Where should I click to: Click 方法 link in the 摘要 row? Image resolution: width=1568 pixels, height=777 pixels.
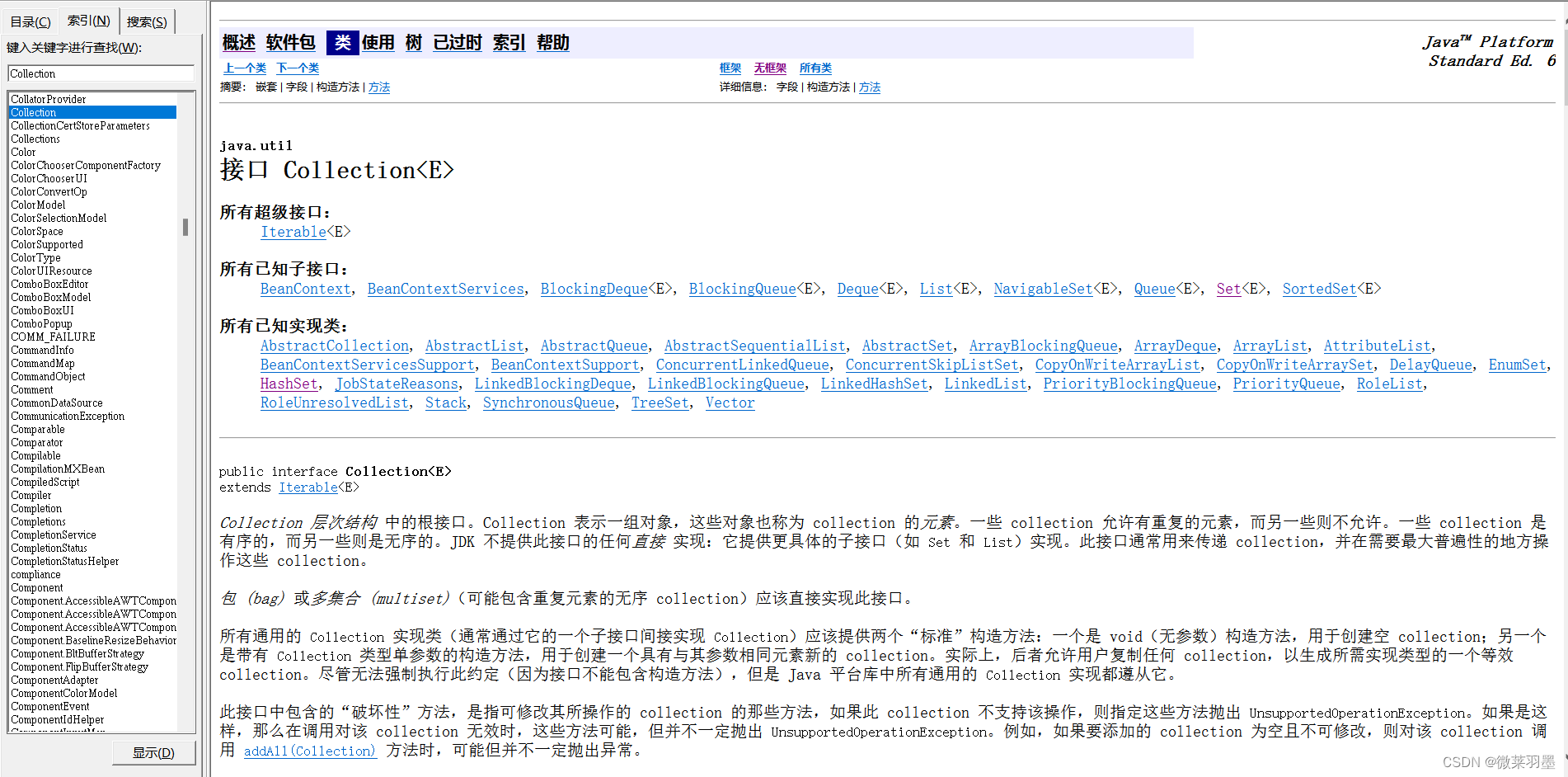[x=379, y=87]
